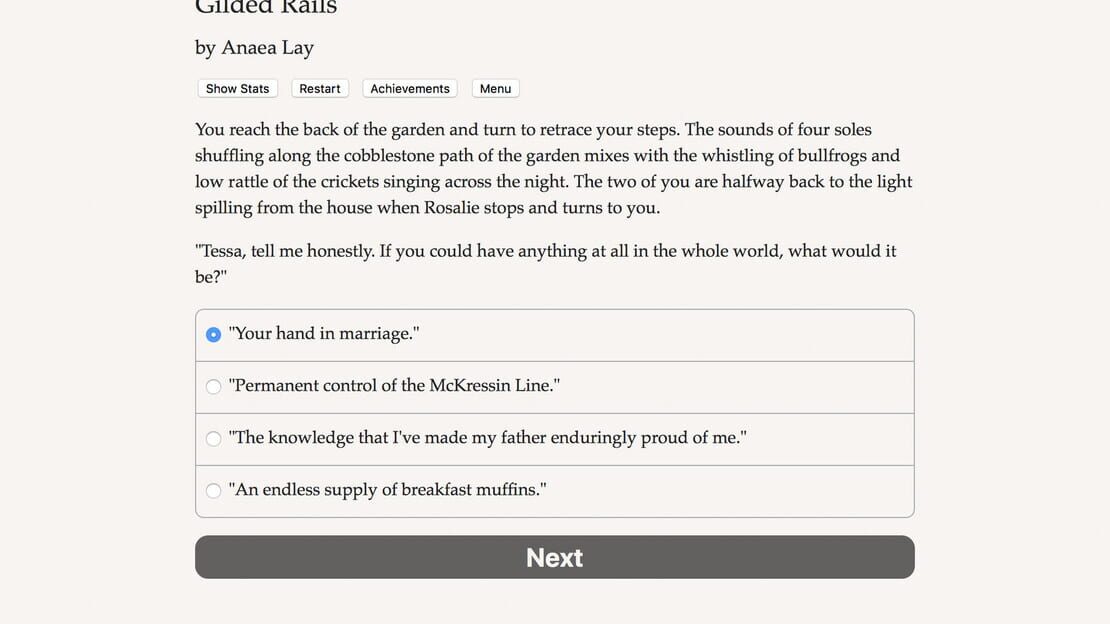The height and width of the screenshot is (624, 1110).
Task: Click the "by Anaea Lay" author line
Action: (x=254, y=47)
